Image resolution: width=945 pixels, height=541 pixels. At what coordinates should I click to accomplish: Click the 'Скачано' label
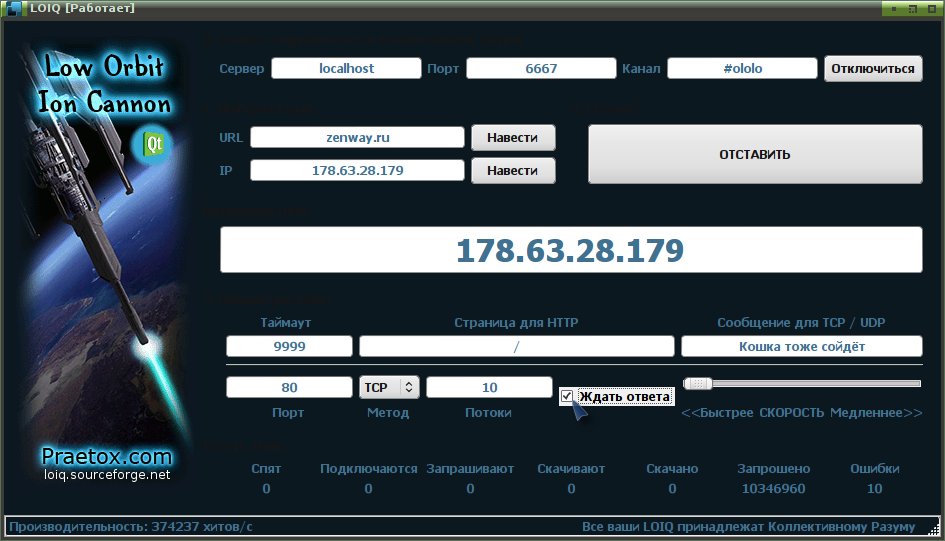tap(672, 469)
